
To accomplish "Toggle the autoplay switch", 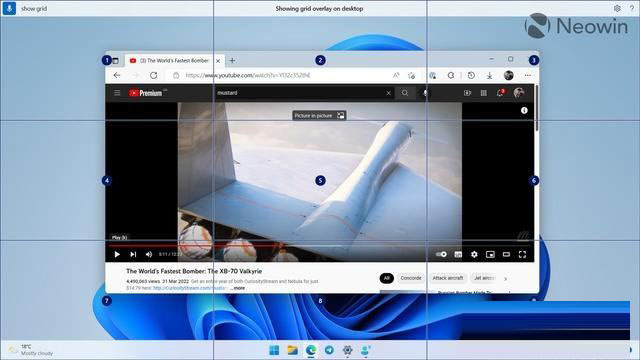I will pos(441,254).
